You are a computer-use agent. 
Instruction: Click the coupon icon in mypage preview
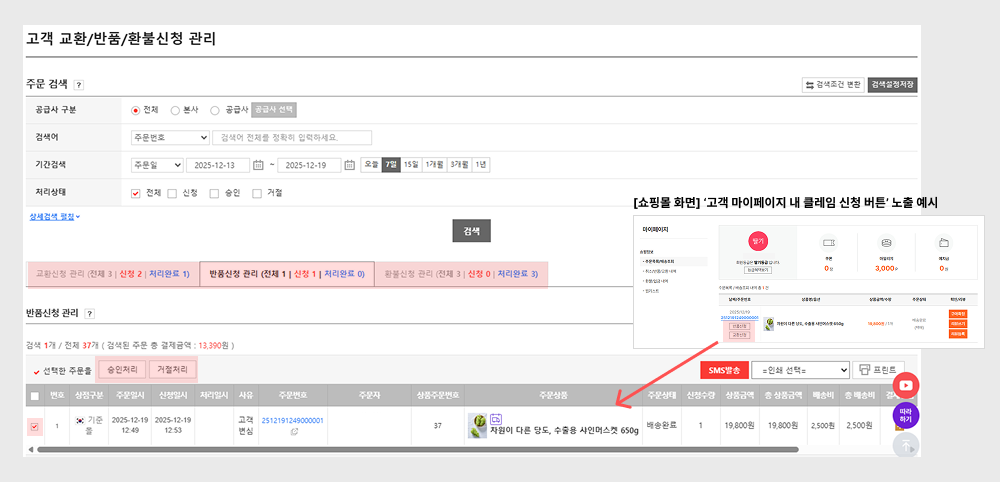[x=828, y=243]
